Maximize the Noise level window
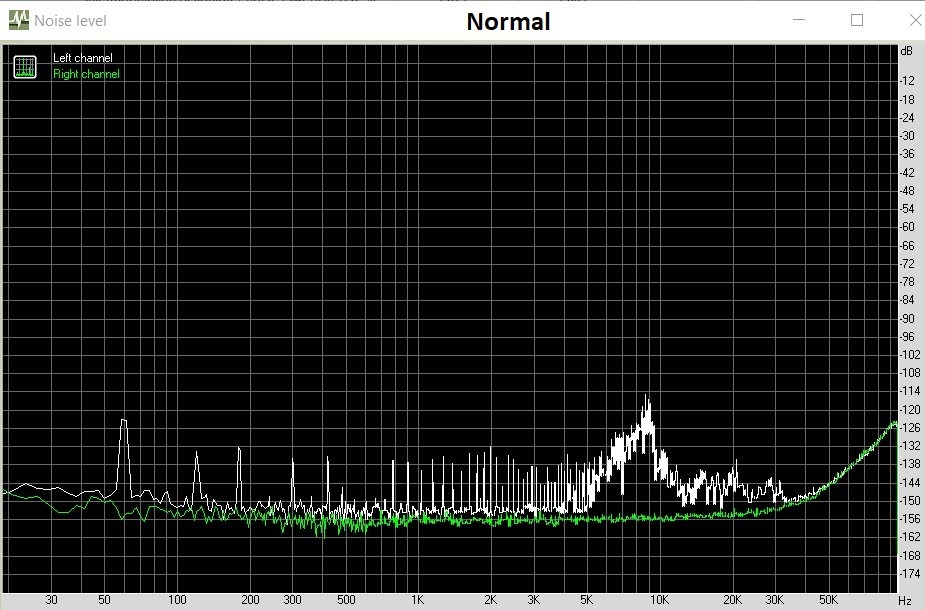Viewport: 925px width, 610px height. pyautogui.click(x=857, y=20)
